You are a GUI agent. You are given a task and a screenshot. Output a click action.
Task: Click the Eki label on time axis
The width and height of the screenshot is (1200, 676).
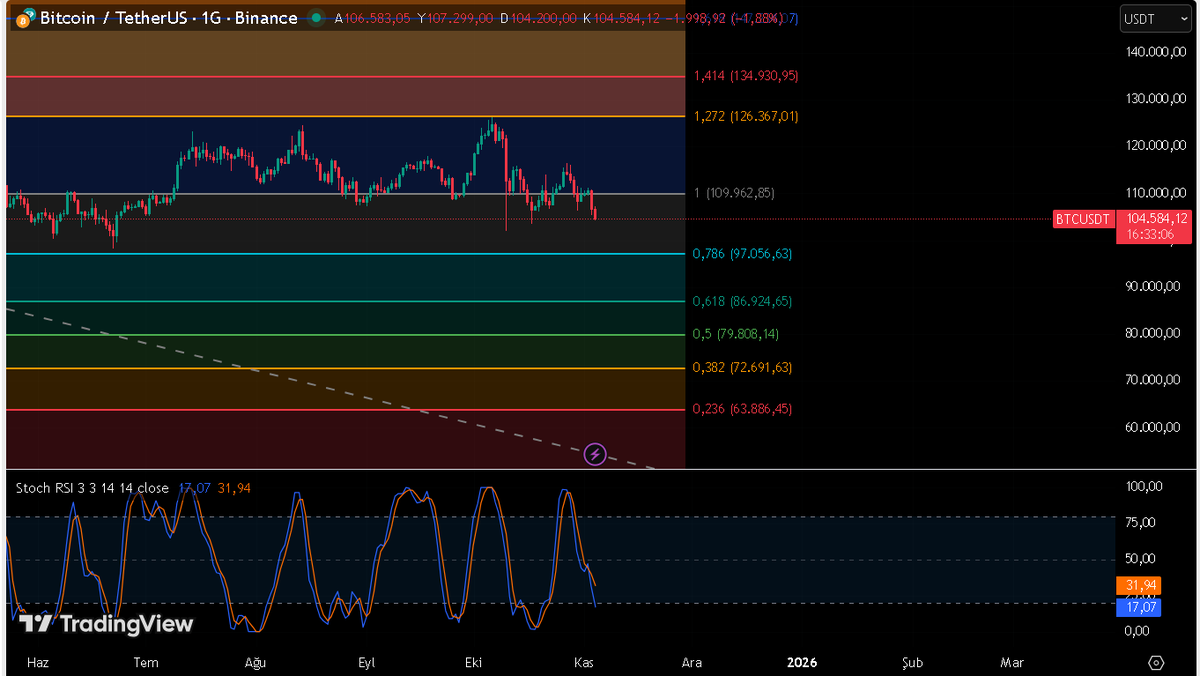(474, 662)
